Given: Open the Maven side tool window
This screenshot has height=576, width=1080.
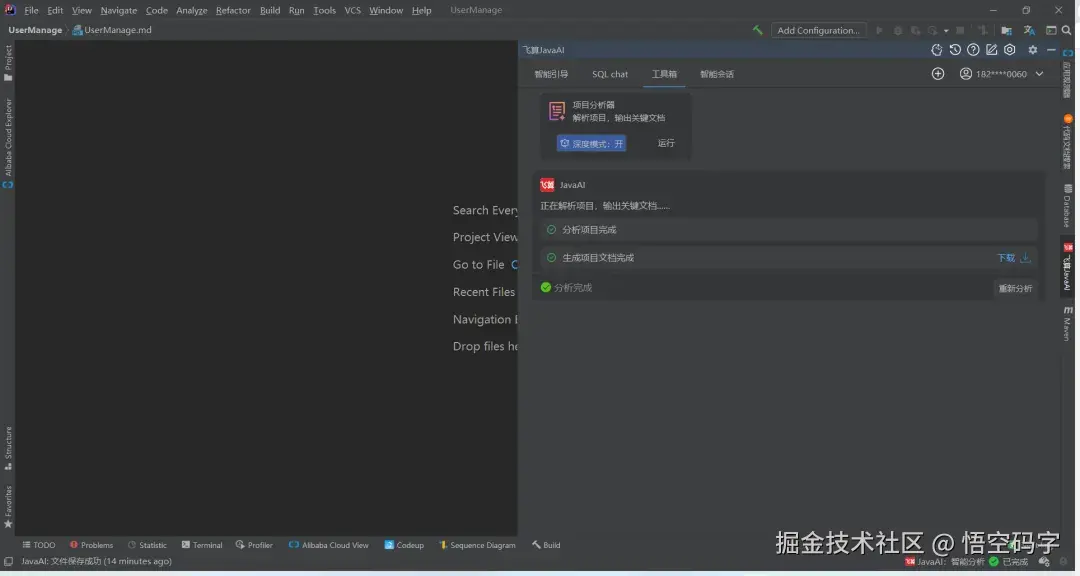Looking at the screenshot, I should pyautogui.click(x=1067, y=324).
